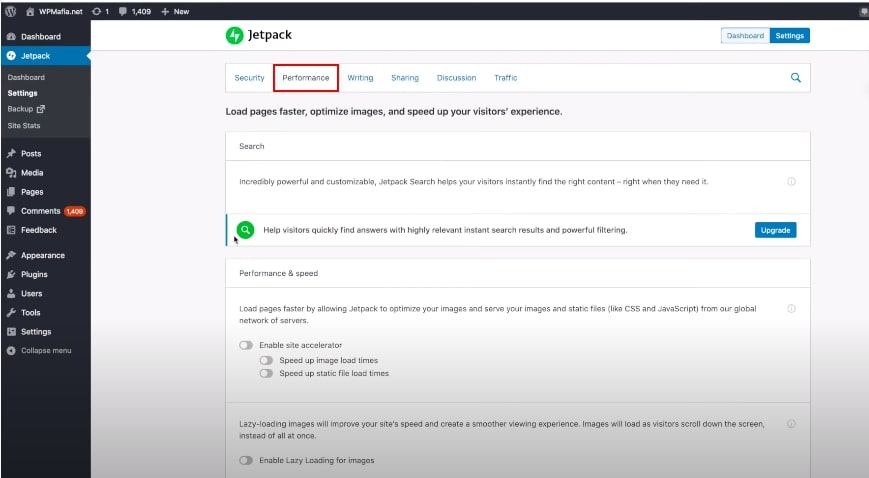Enable Lazy Loading for images
Screen dimensions: 869x478
[246, 460]
